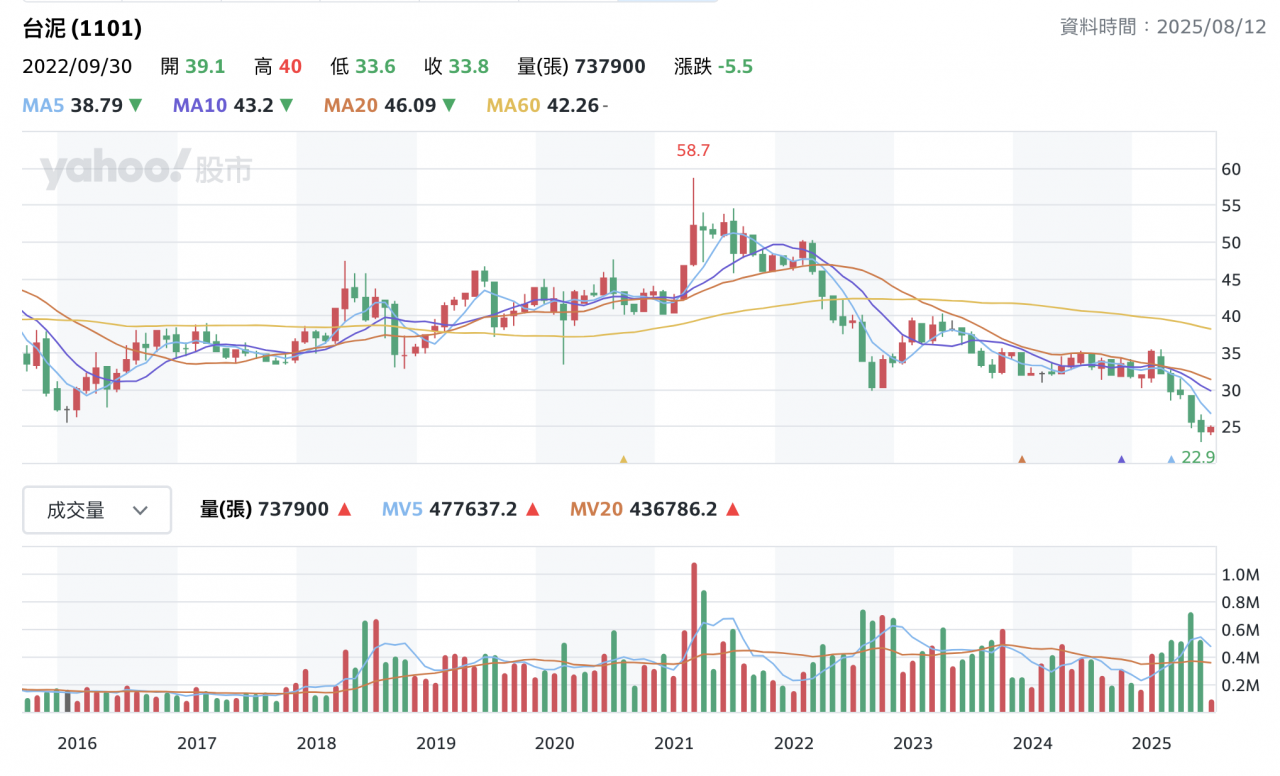Click the red up arrow beside MV20 value

click(x=732, y=510)
